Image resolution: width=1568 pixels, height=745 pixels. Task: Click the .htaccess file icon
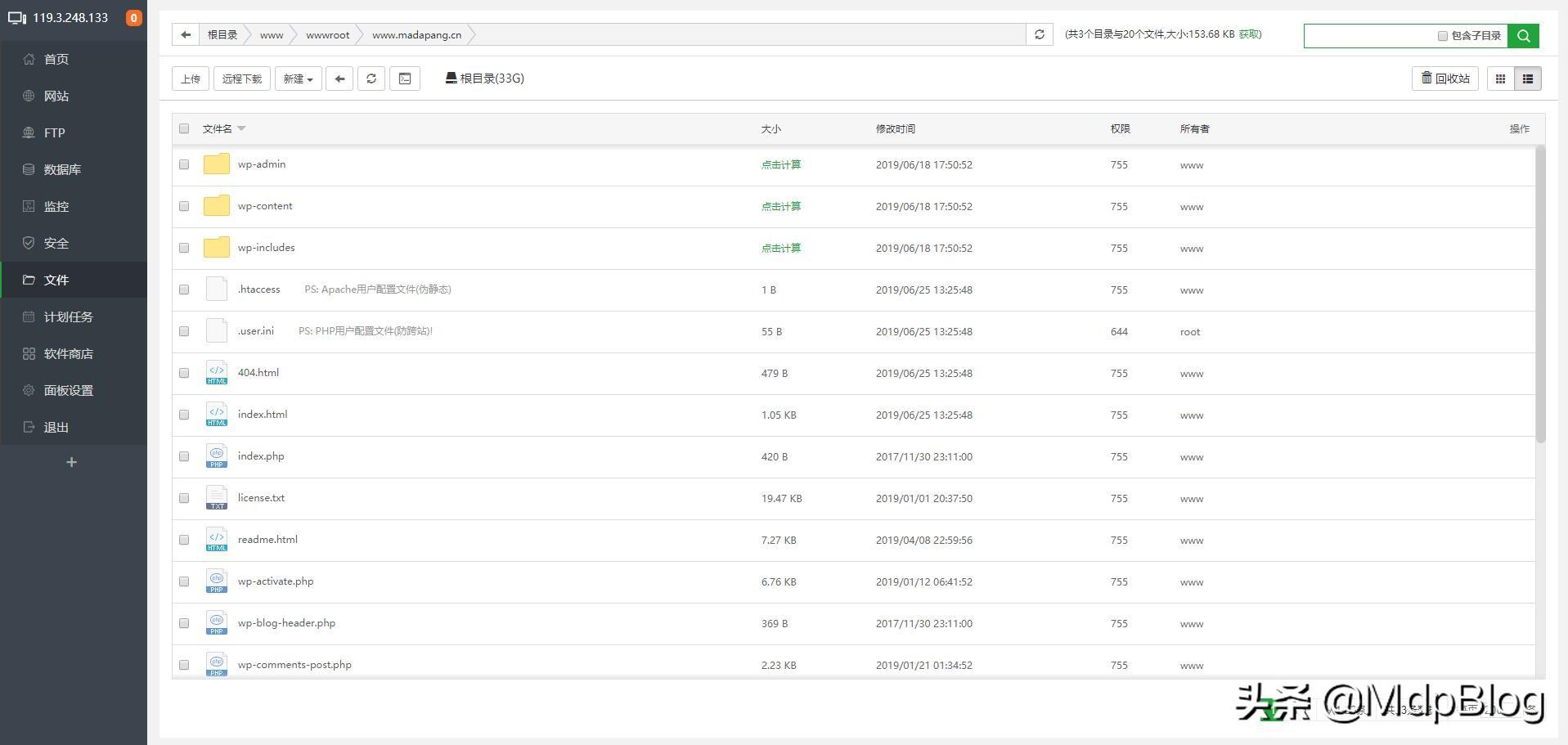point(216,289)
